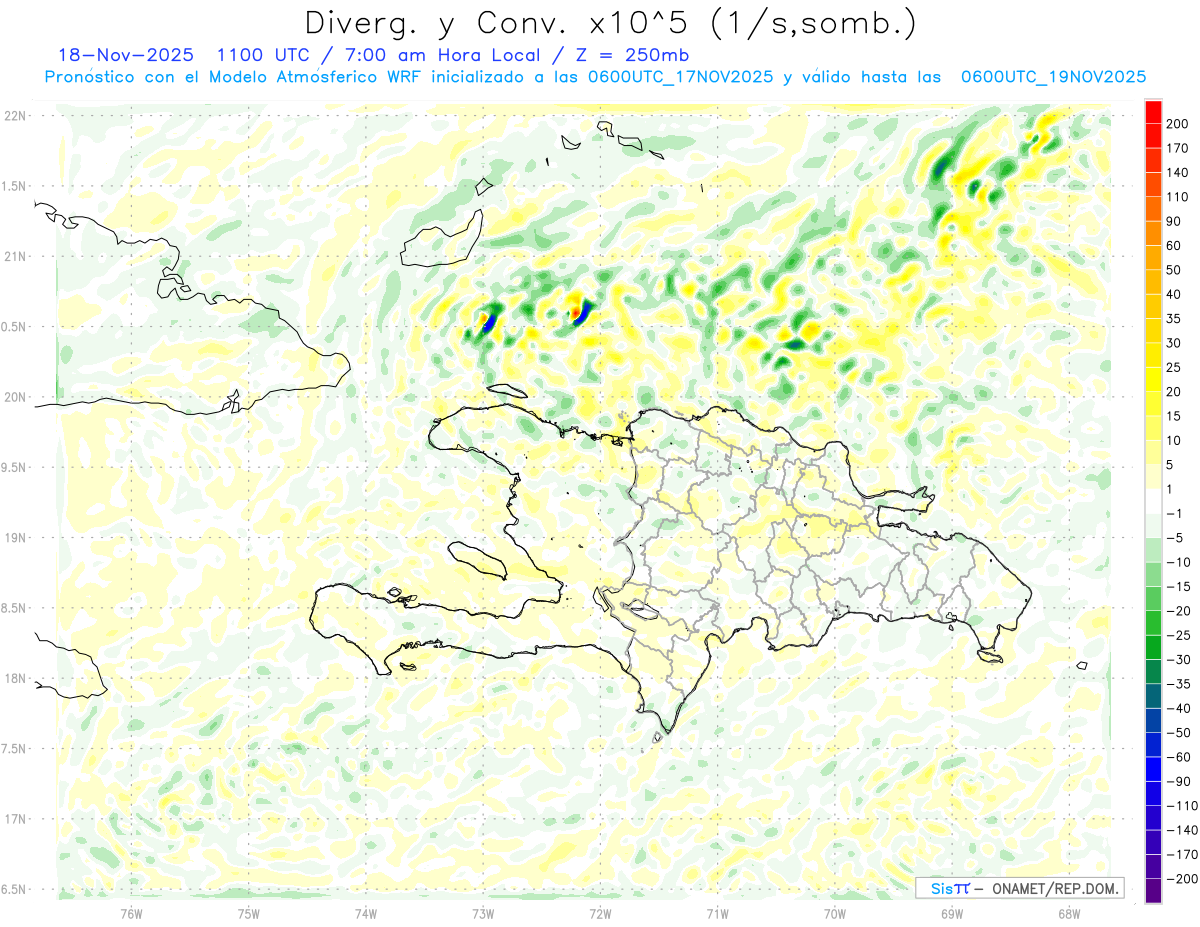Screen dimensions: 1200x927
Task: Click the '7.5N' latitude label
Action: (15, 749)
